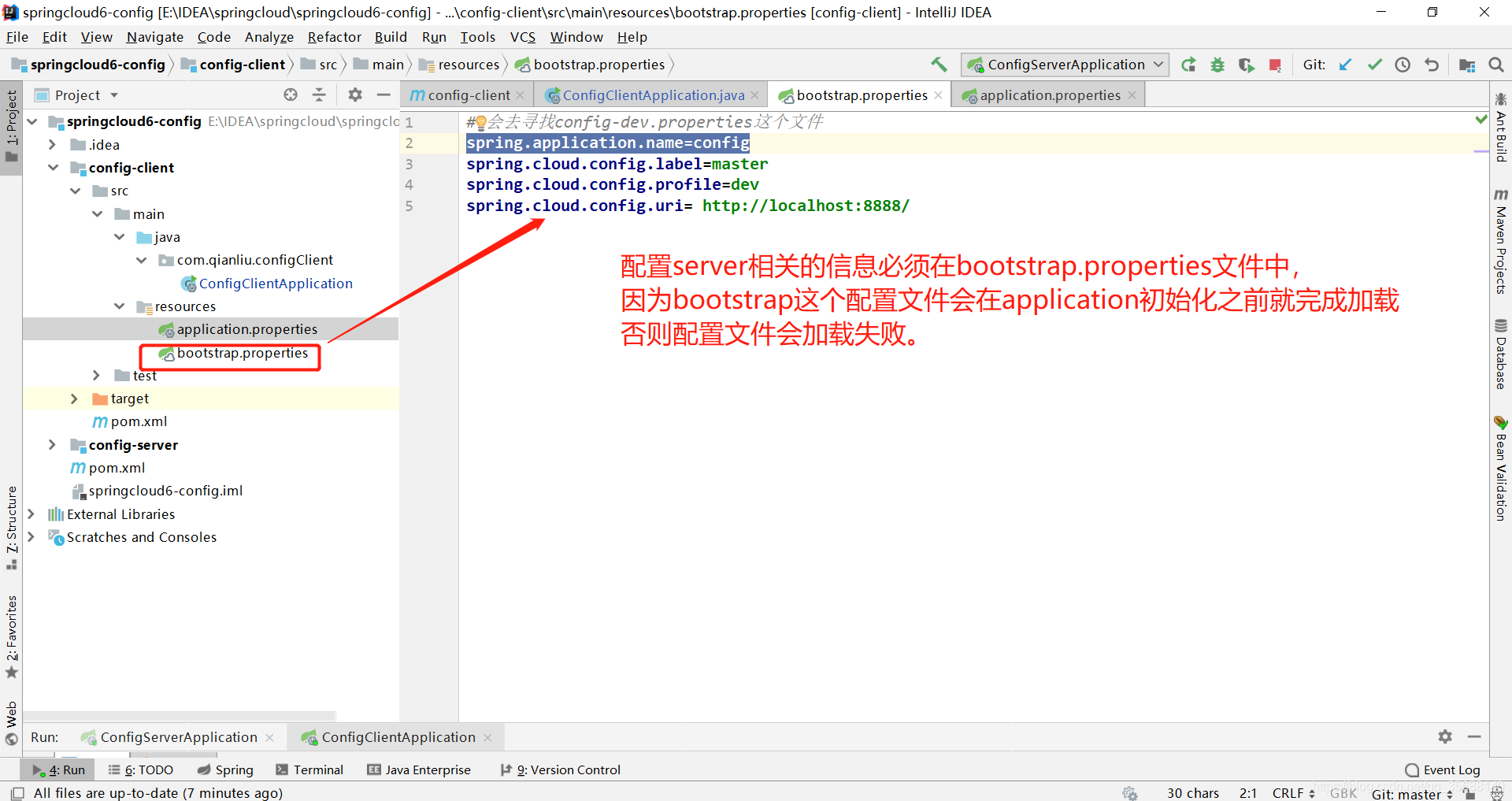Click the green inspection checkmark in editor
Screen dimensions: 1512x801
[1480, 120]
